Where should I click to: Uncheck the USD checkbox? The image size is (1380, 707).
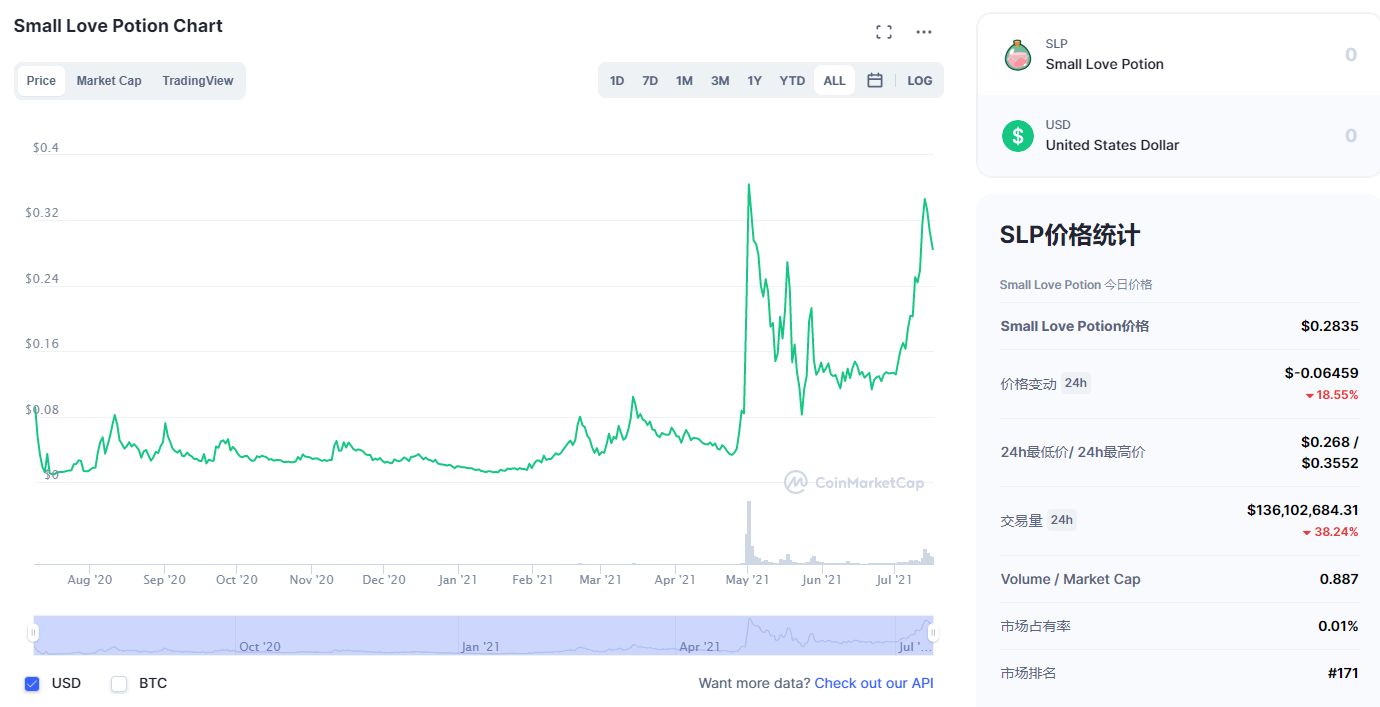[x=32, y=684]
